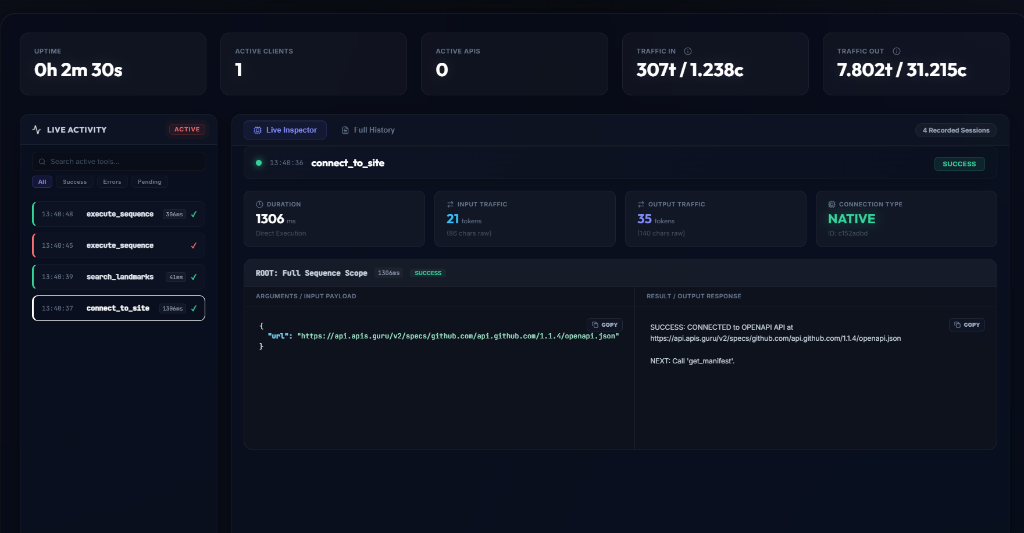Click the NEXT: Call 'get_manifest' text
This screenshot has width=1024, height=533.
[x=692, y=361]
